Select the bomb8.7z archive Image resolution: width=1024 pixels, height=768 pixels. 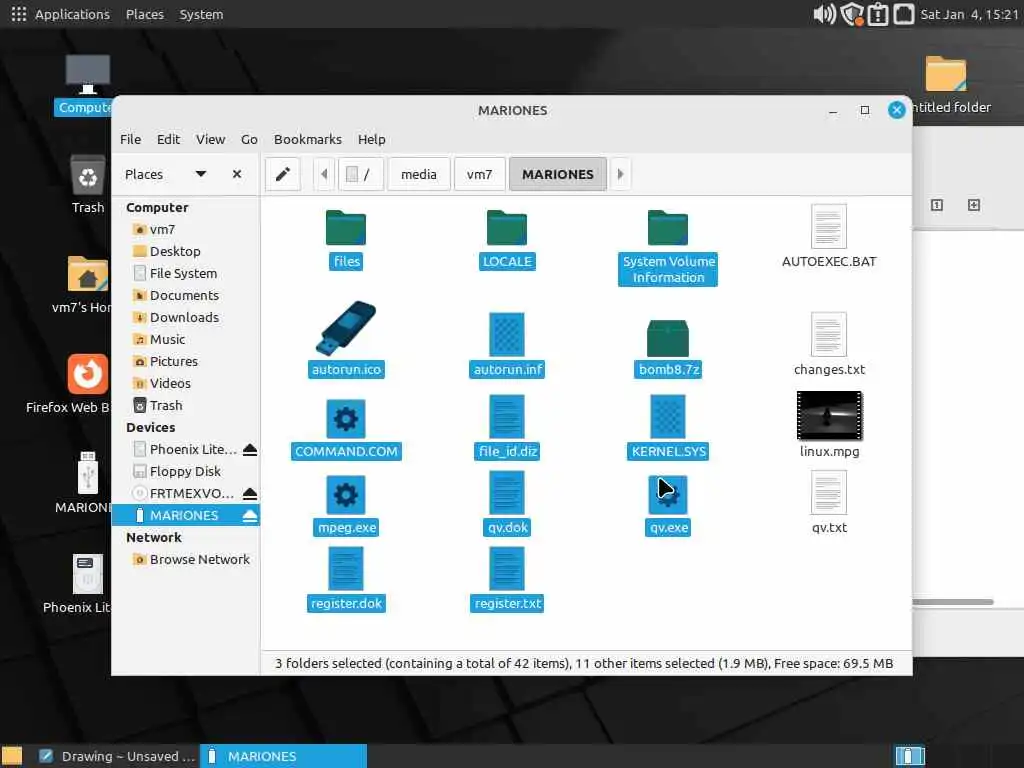667,338
